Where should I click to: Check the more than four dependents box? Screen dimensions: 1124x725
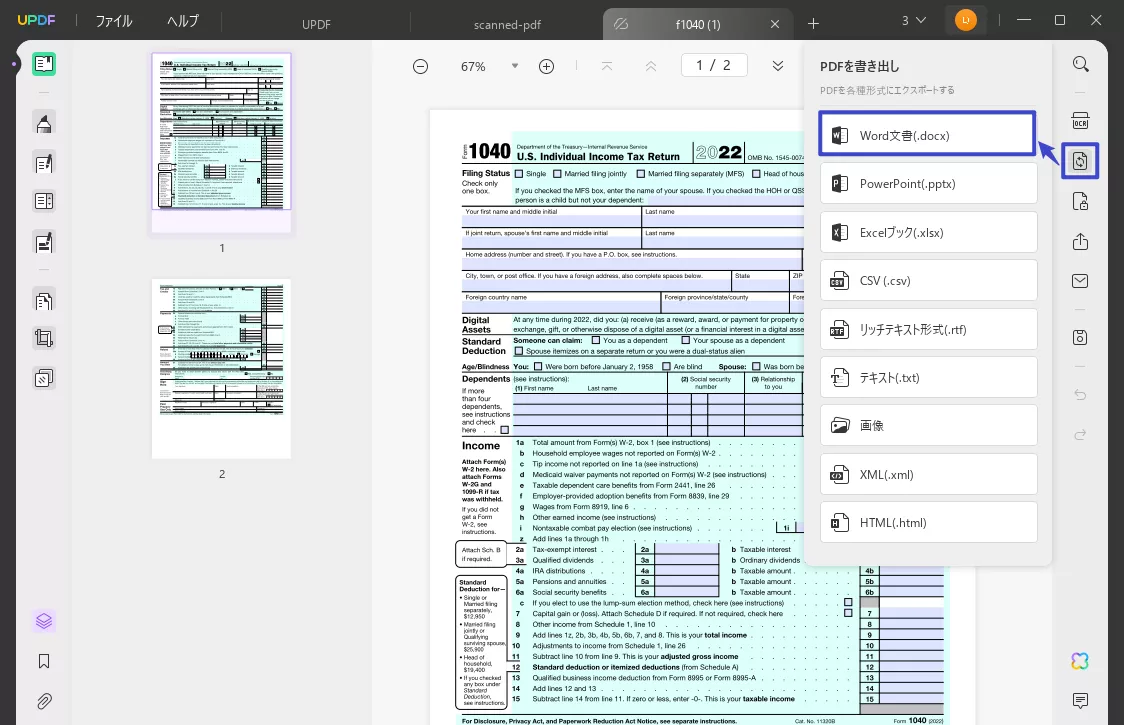[505, 430]
